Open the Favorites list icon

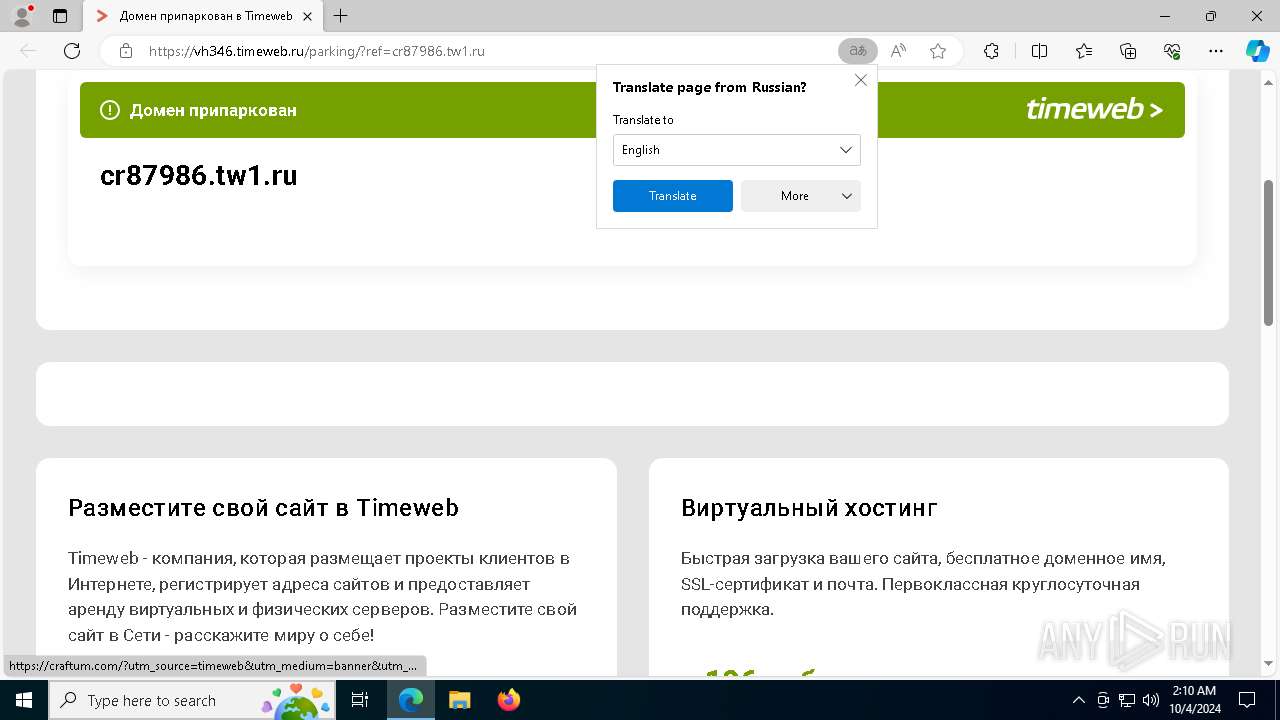tap(1084, 51)
